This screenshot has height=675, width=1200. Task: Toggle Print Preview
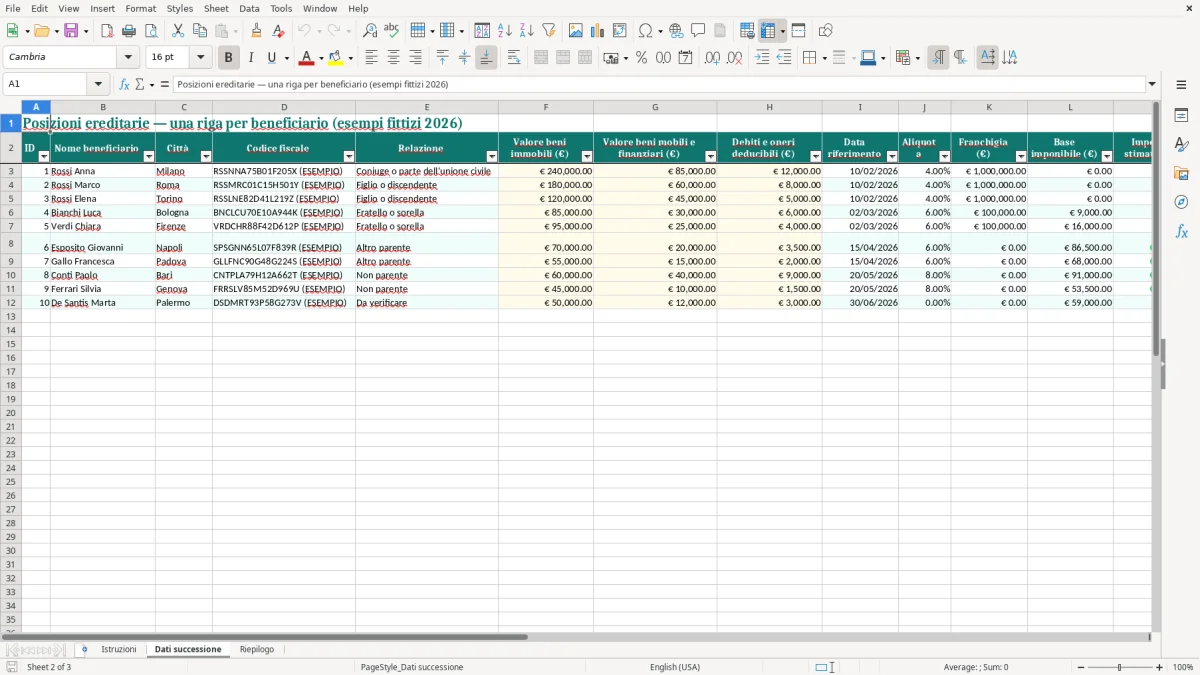151,31
